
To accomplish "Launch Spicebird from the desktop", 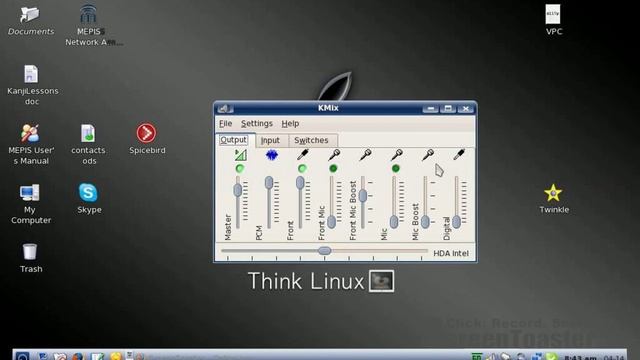I will [146, 133].
